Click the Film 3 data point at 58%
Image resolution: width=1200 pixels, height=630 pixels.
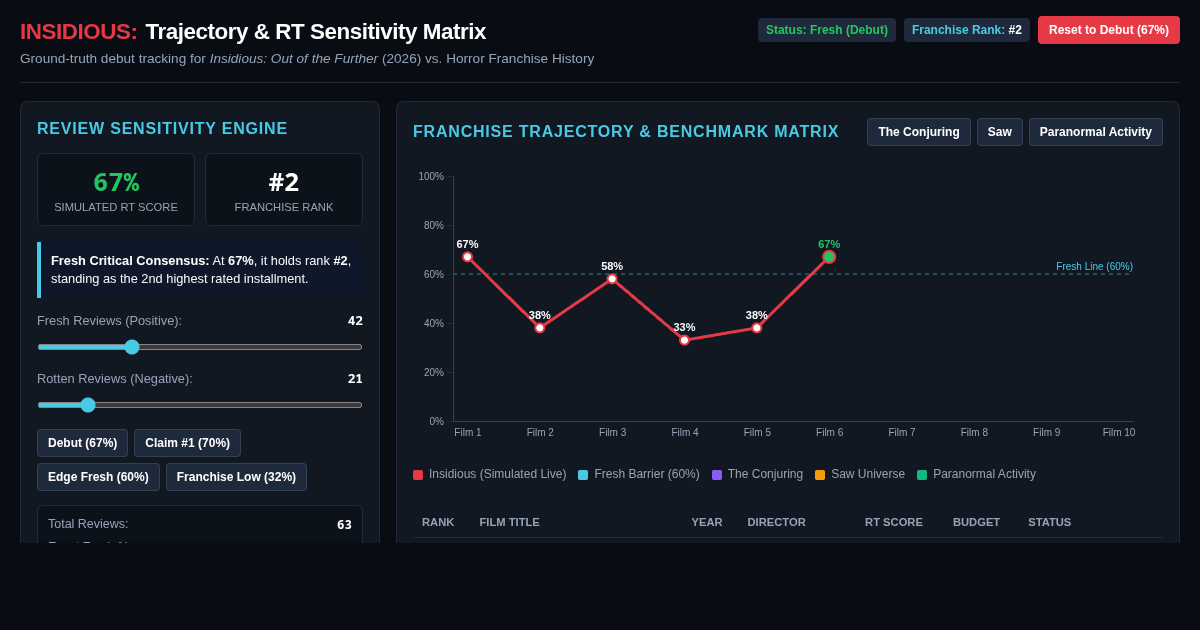612,279
